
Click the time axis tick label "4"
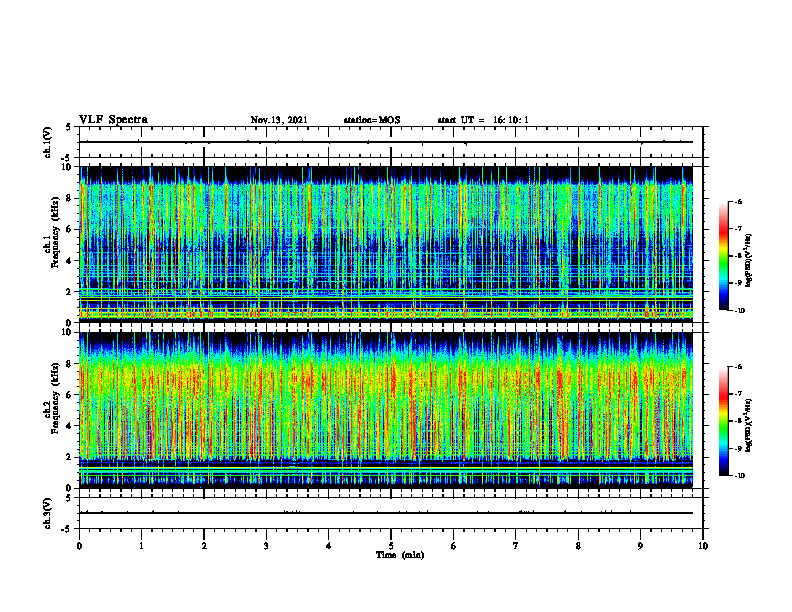click(x=329, y=546)
